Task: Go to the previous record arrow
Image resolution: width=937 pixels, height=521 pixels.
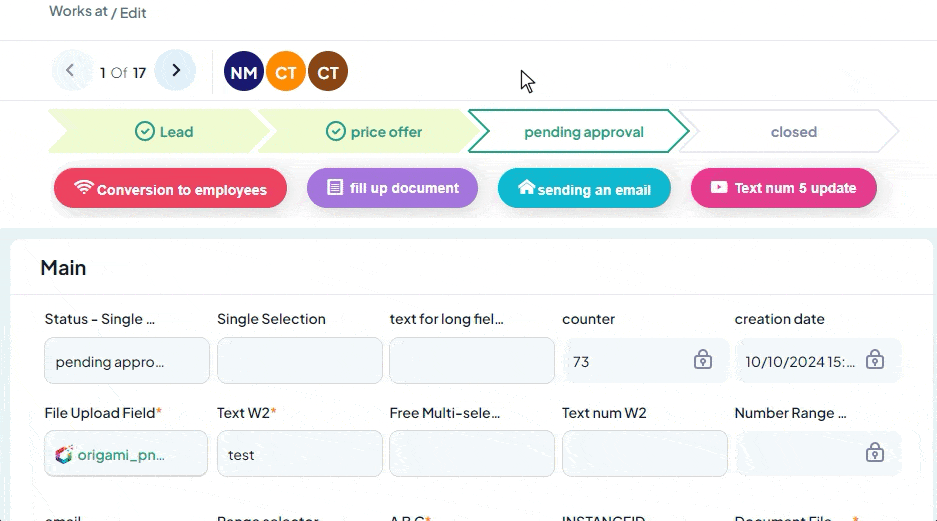Action: point(70,71)
